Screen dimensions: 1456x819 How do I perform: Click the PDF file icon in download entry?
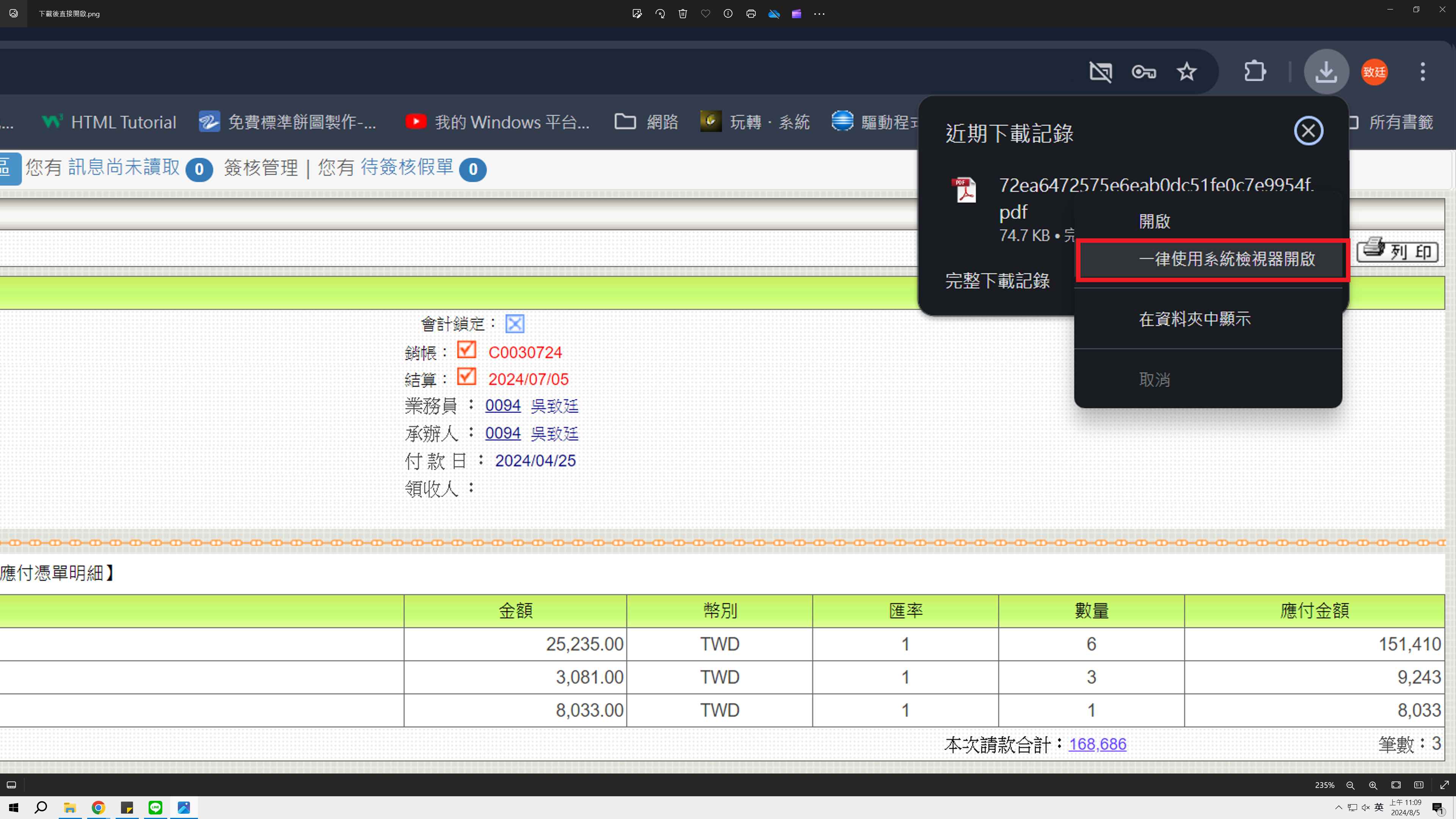[x=964, y=190]
